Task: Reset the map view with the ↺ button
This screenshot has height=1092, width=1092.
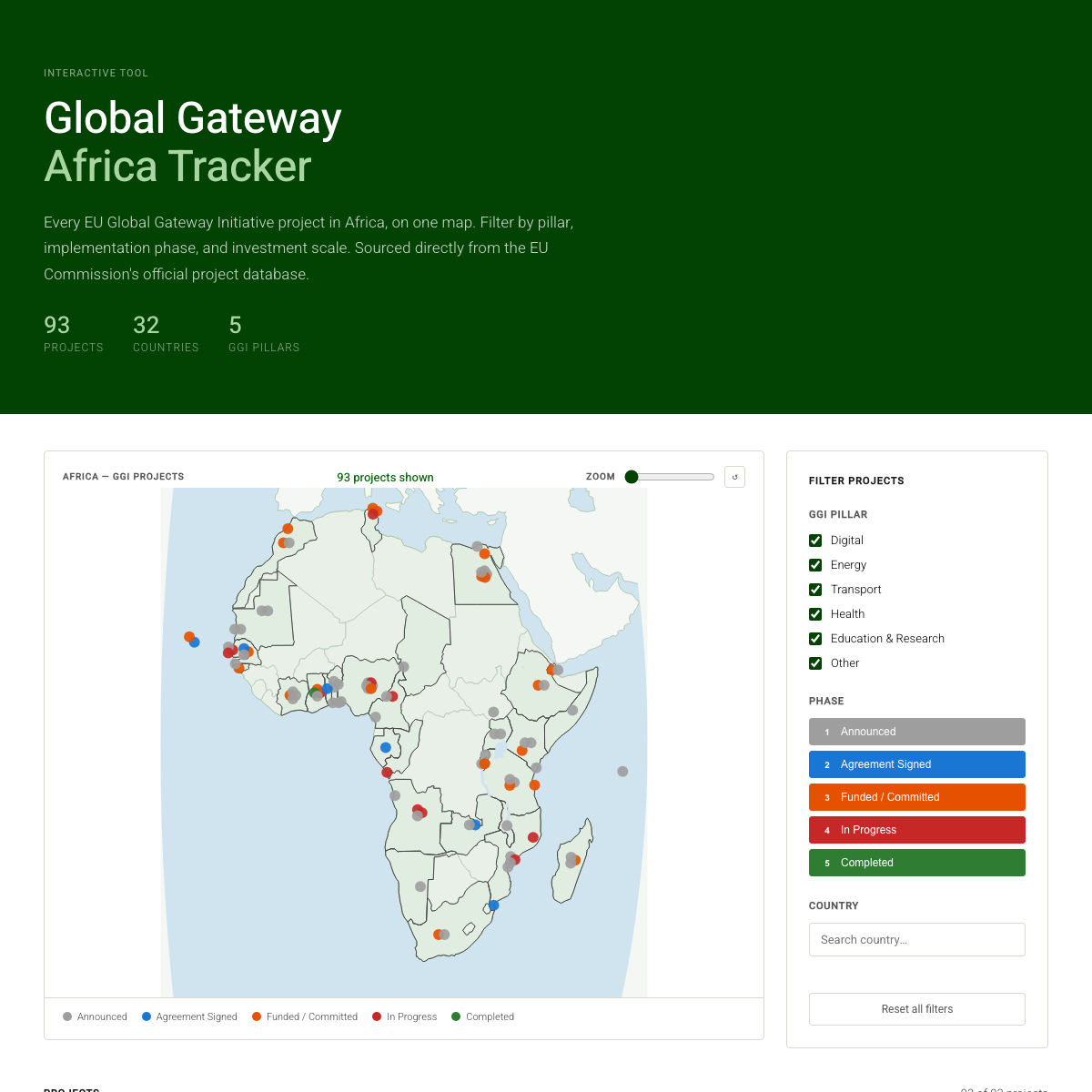Action: (x=734, y=476)
